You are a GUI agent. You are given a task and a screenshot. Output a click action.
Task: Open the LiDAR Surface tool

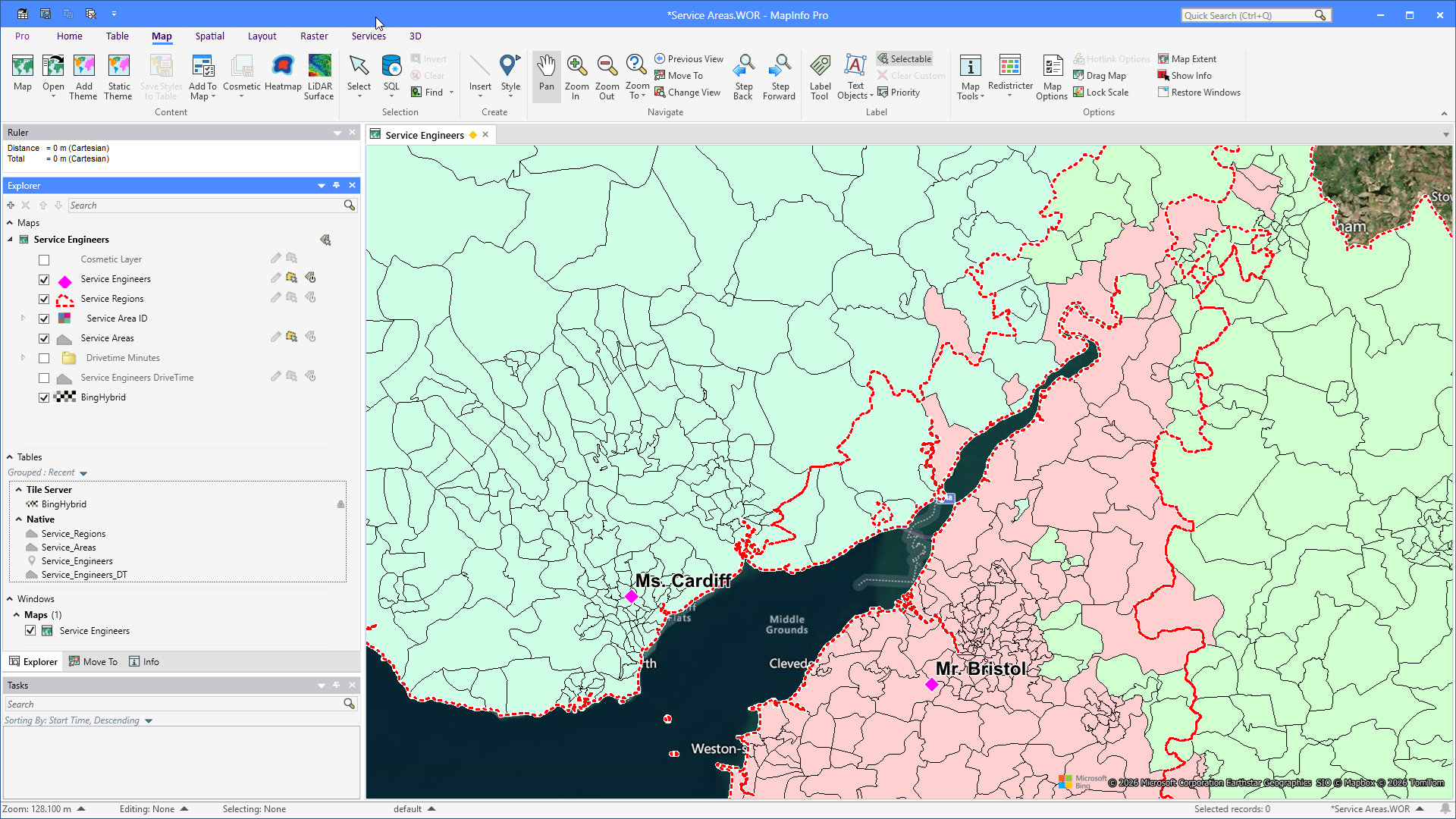tap(319, 77)
